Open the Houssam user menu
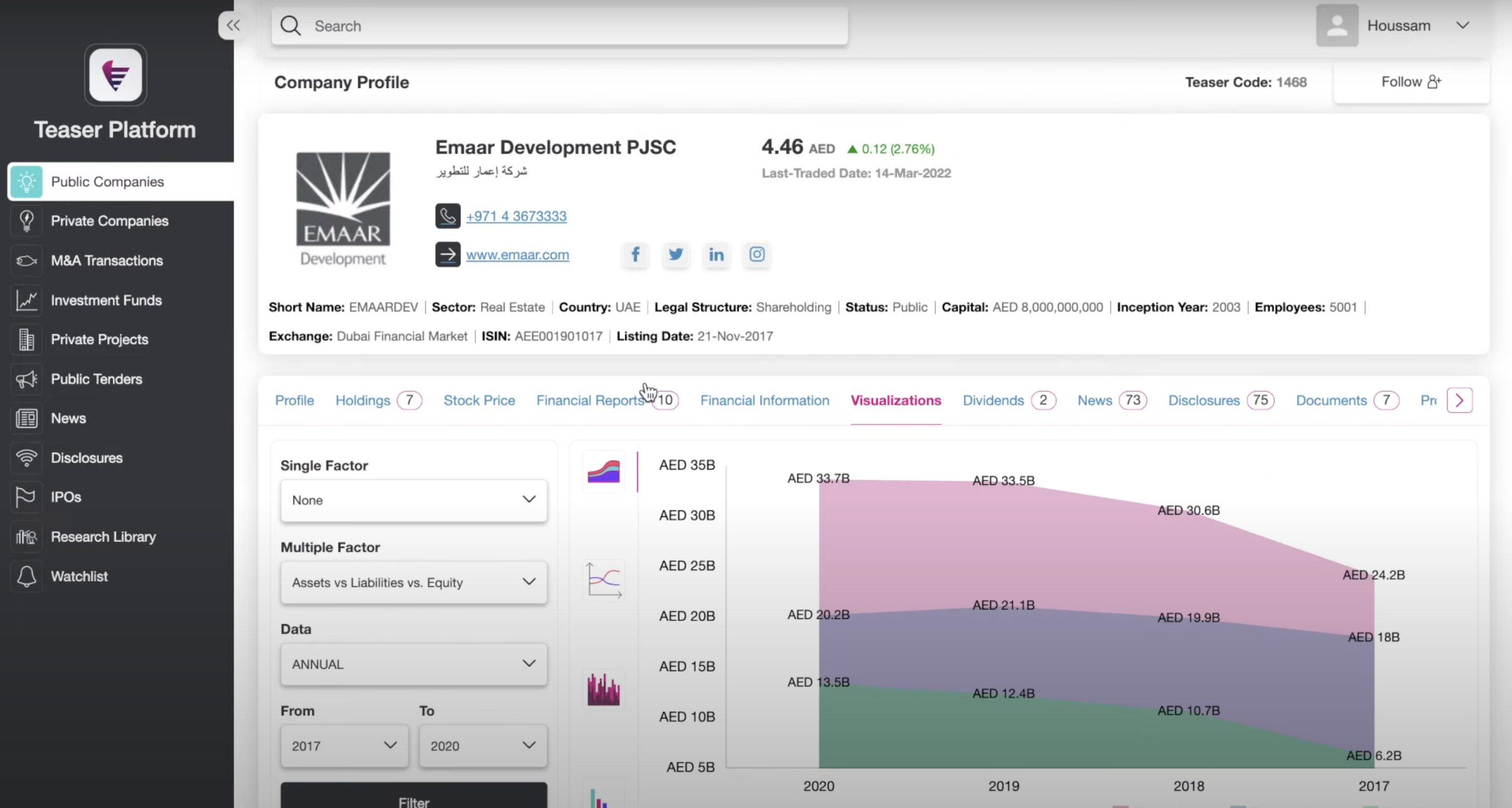Screen dimensions: 1512x808 [x=1398, y=25]
